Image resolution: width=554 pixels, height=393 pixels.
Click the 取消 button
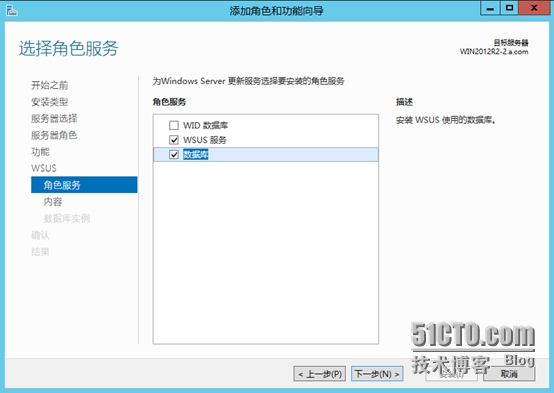(x=509, y=374)
